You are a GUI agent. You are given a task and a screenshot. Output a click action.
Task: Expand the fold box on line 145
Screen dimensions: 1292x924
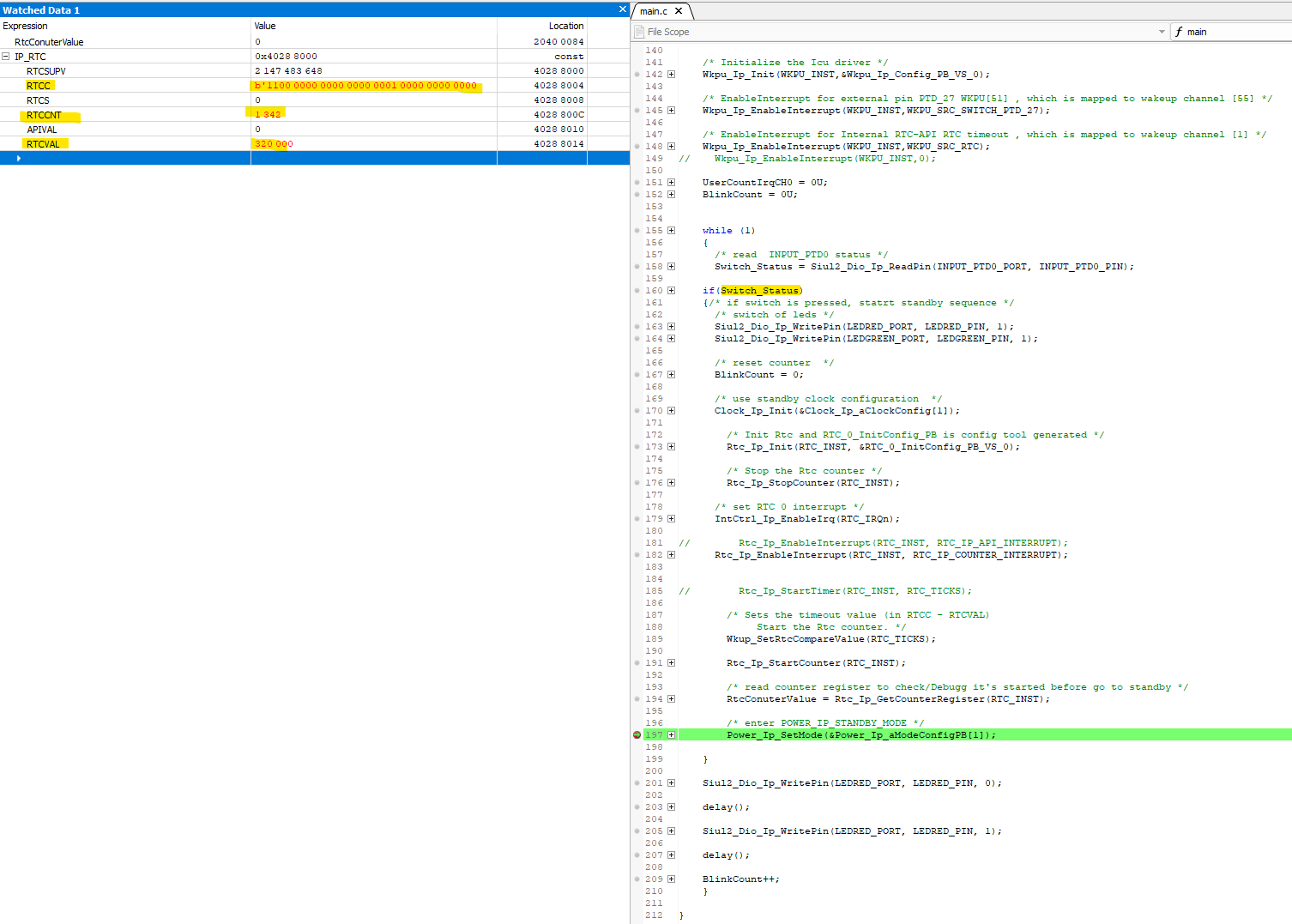point(672,111)
